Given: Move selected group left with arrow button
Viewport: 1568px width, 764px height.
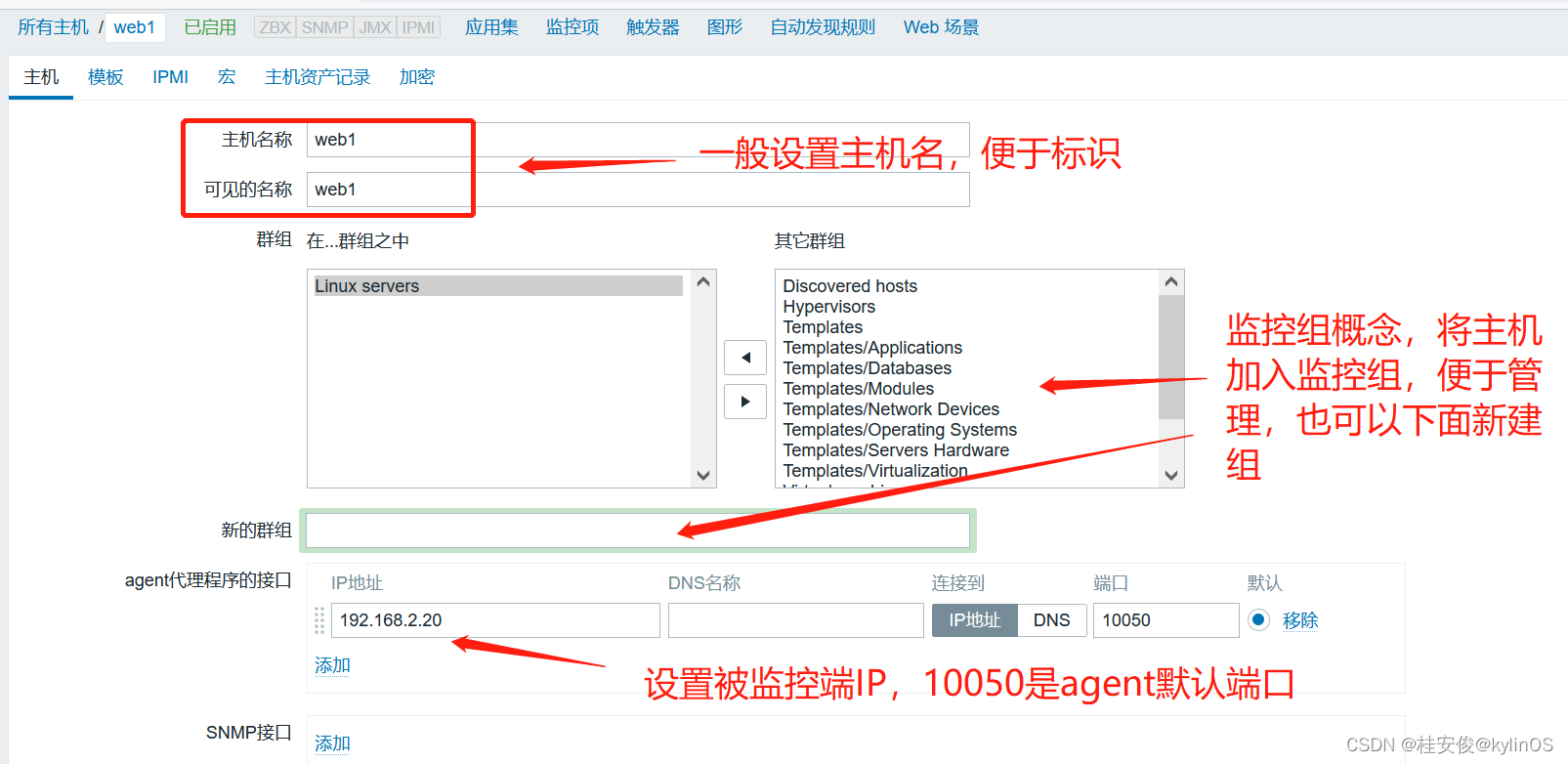Looking at the screenshot, I should (745, 358).
